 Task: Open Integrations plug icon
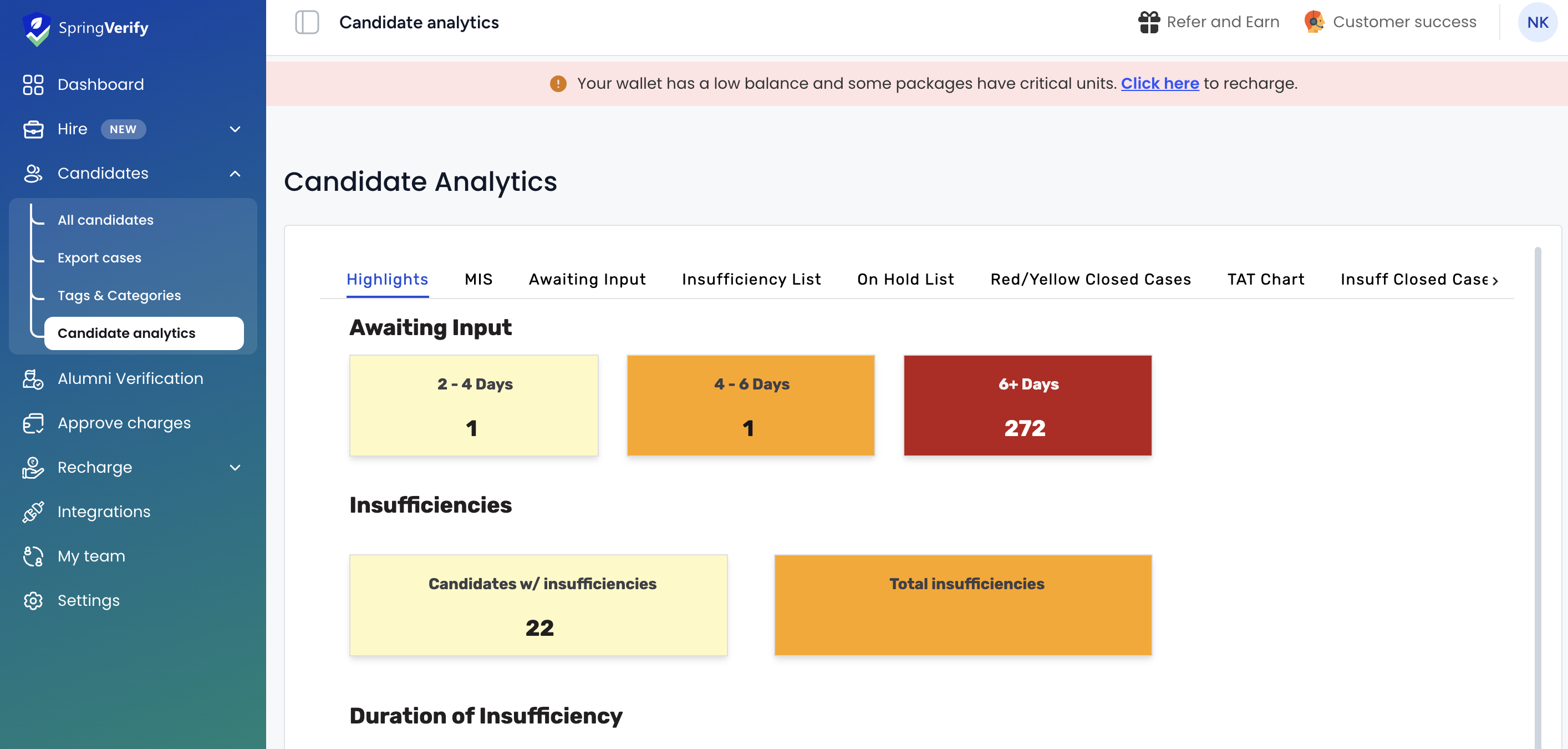point(33,512)
